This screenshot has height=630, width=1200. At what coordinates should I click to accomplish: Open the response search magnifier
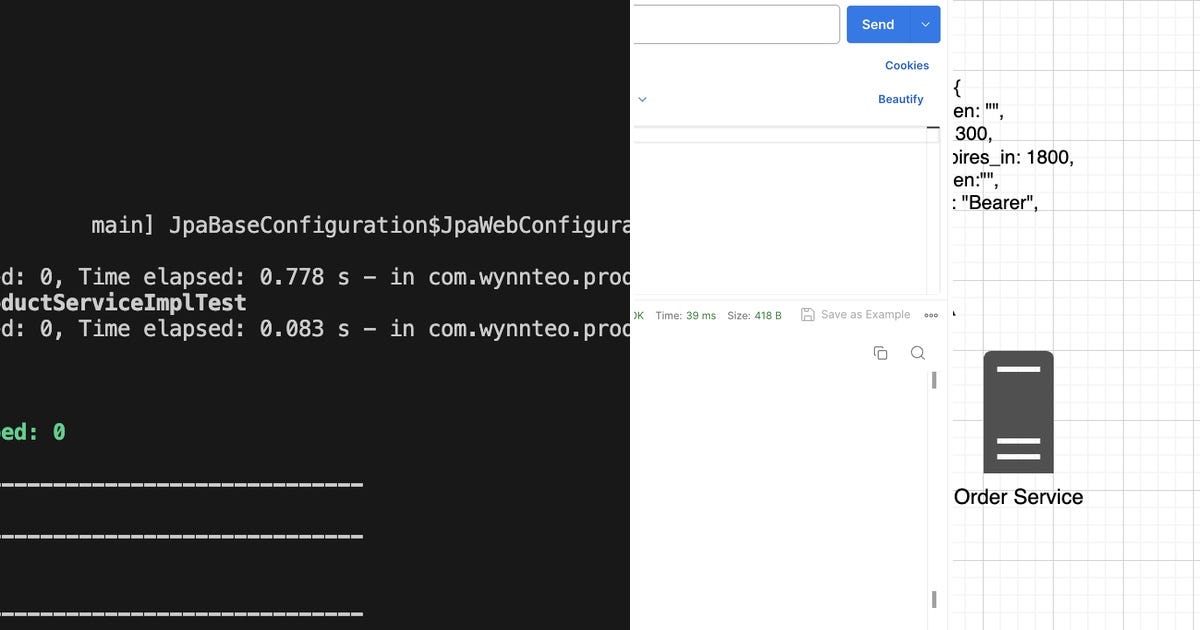[x=917, y=353]
